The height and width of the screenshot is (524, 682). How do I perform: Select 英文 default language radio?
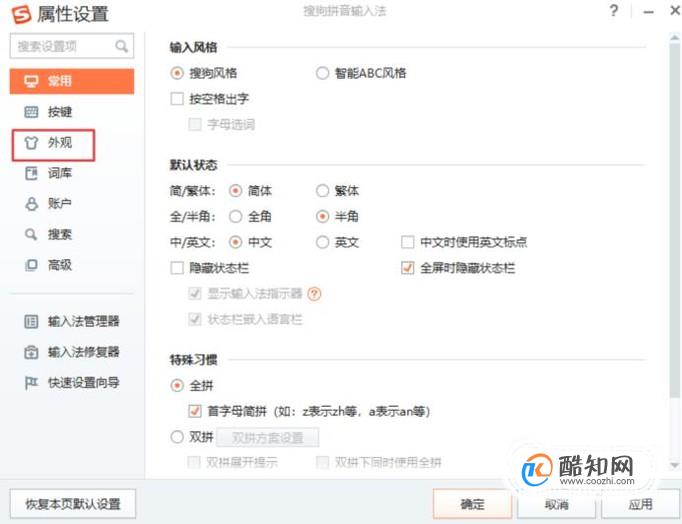[x=322, y=242]
